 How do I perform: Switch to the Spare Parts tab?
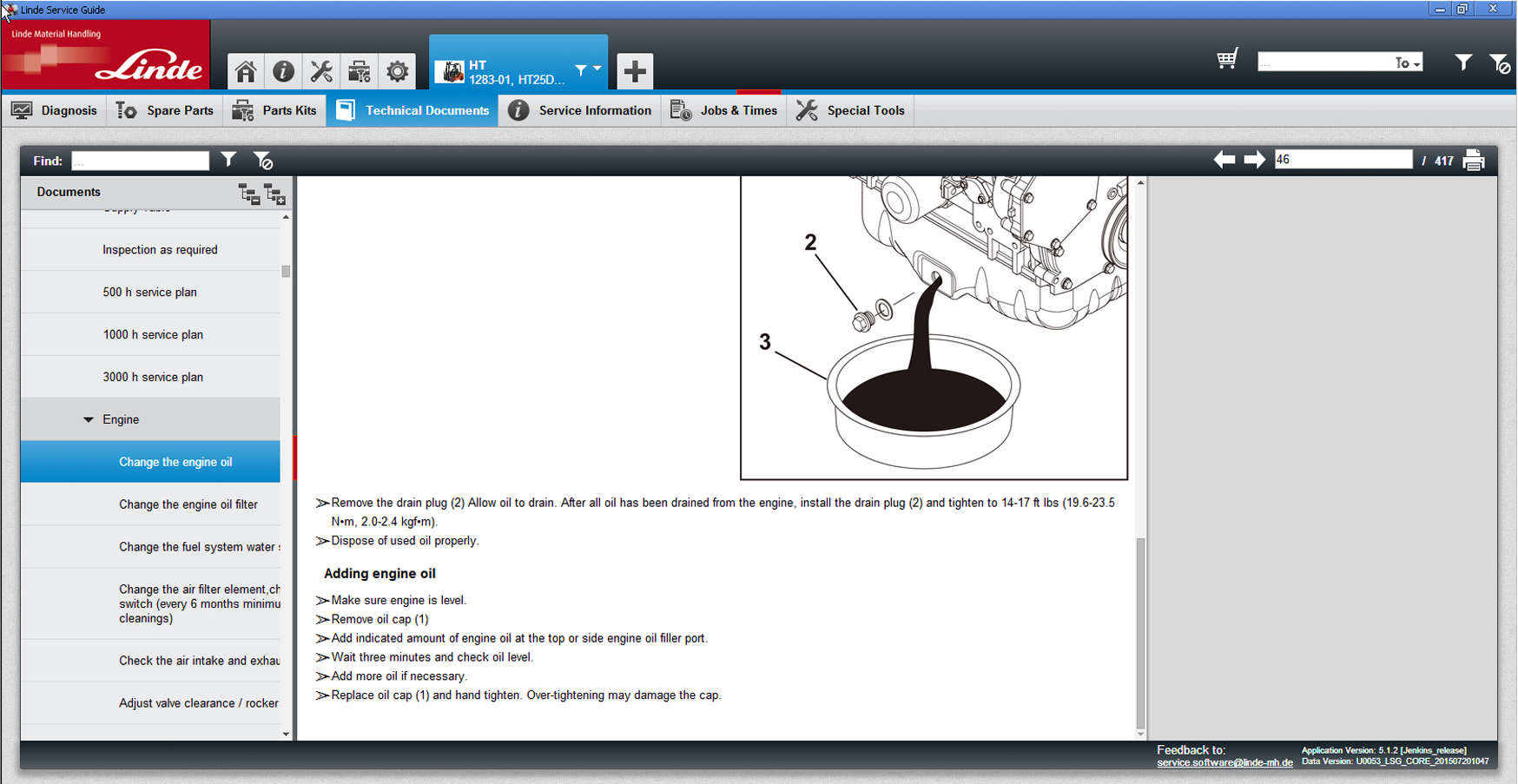click(x=165, y=110)
